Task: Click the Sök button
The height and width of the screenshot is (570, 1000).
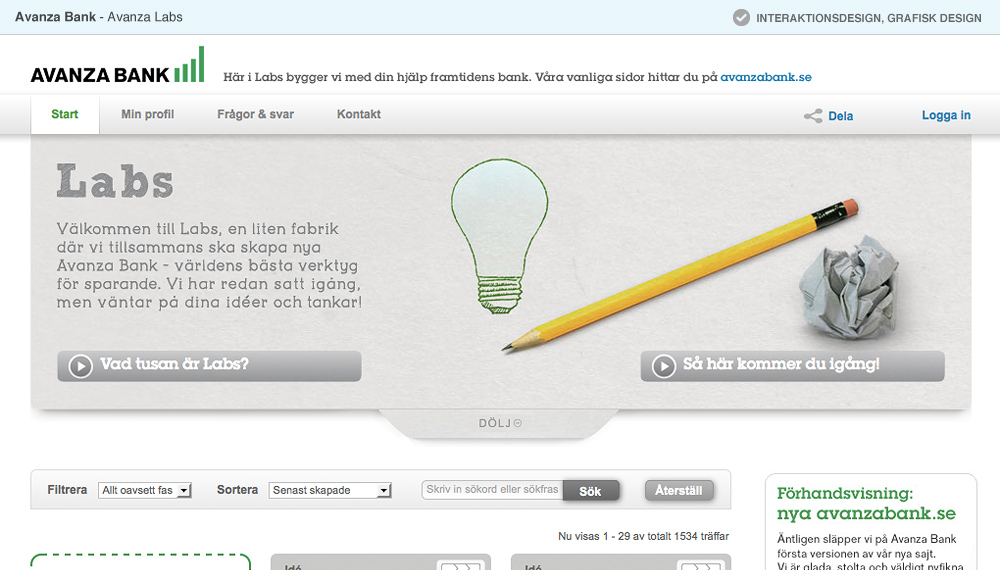Action: point(591,491)
